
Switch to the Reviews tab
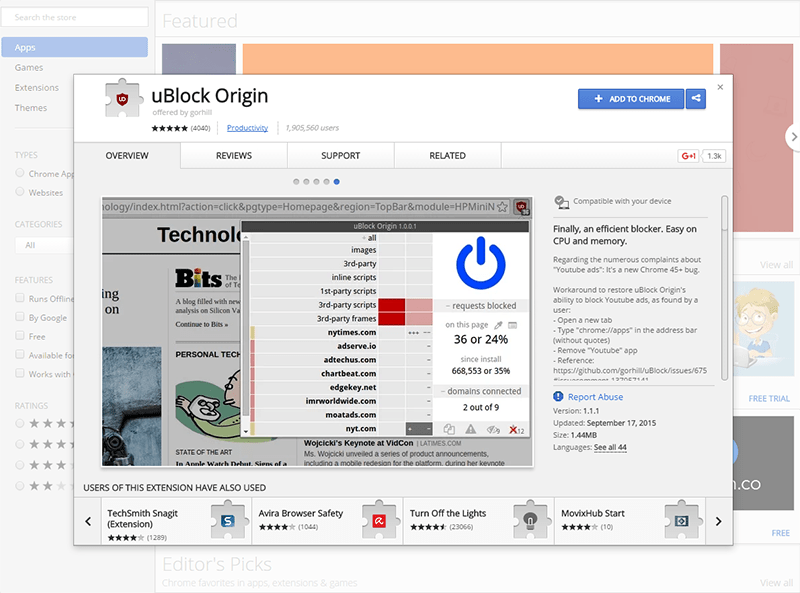[x=233, y=155]
